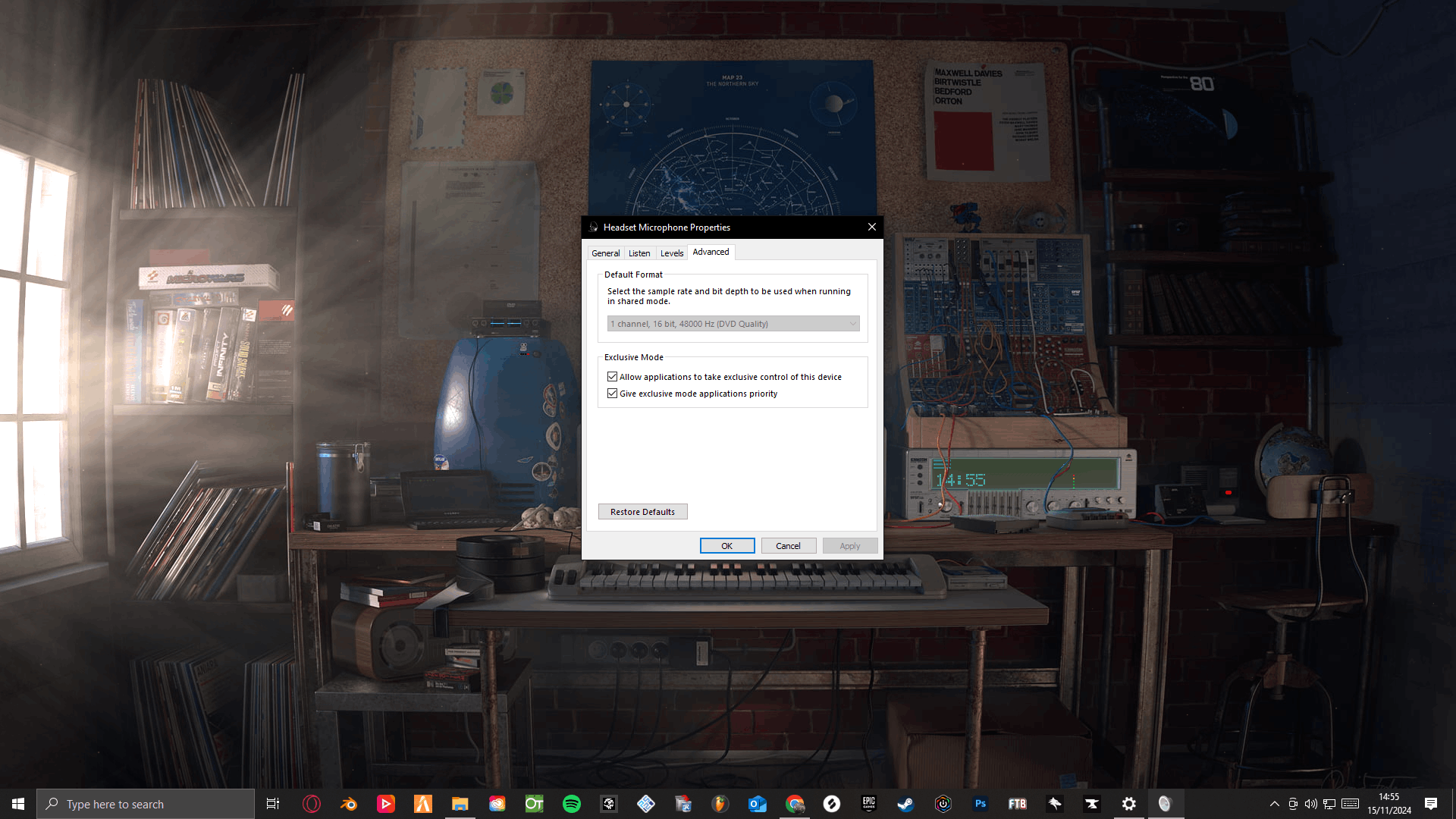Image resolution: width=1456 pixels, height=819 pixels.
Task: Open Spotify from the taskbar
Action: [x=572, y=804]
